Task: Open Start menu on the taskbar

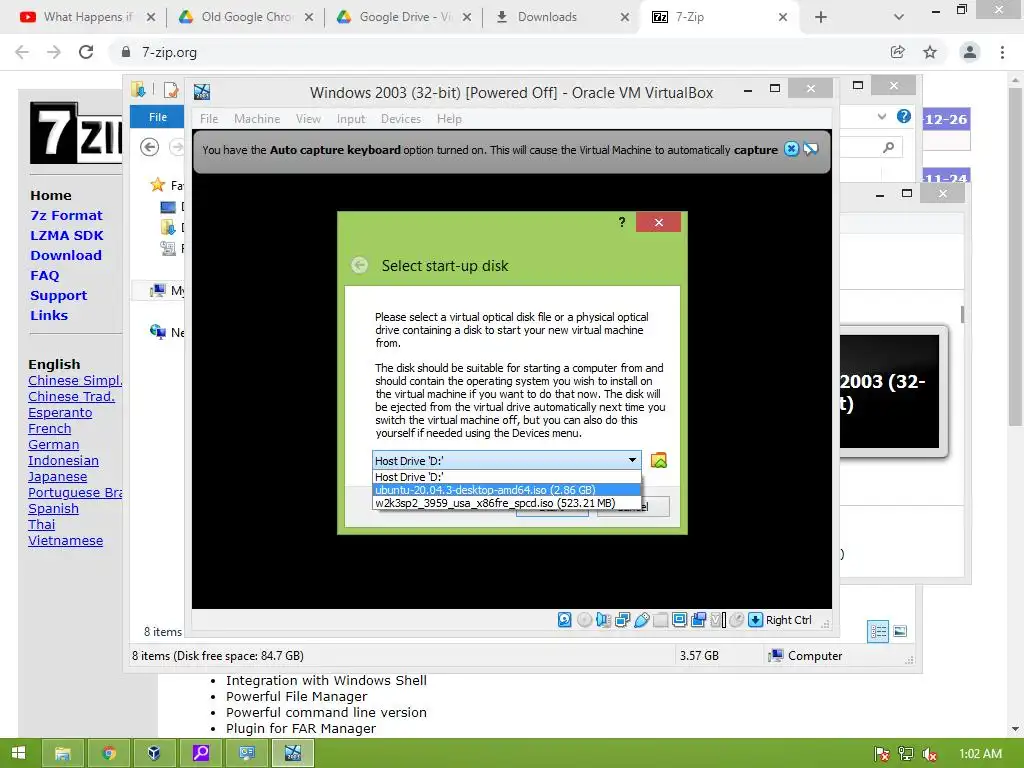Action: click(x=18, y=754)
